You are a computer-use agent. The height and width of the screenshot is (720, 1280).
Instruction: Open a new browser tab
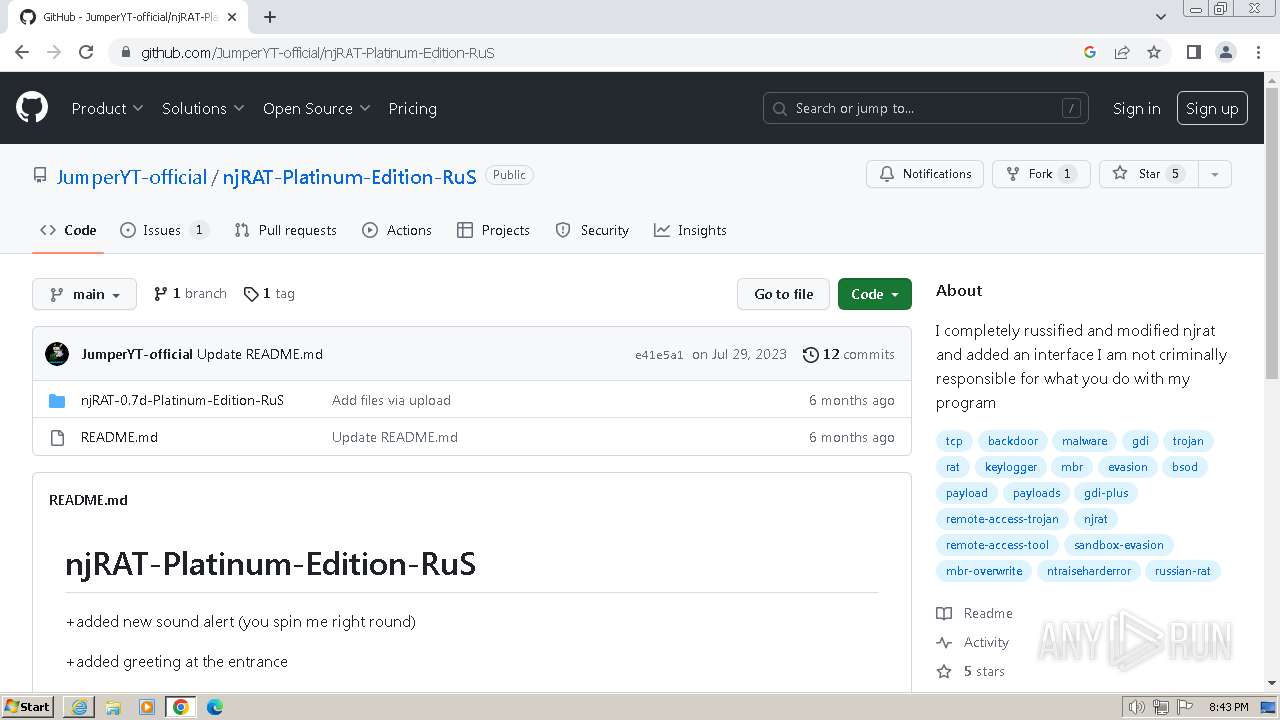[x=270, y=17]
